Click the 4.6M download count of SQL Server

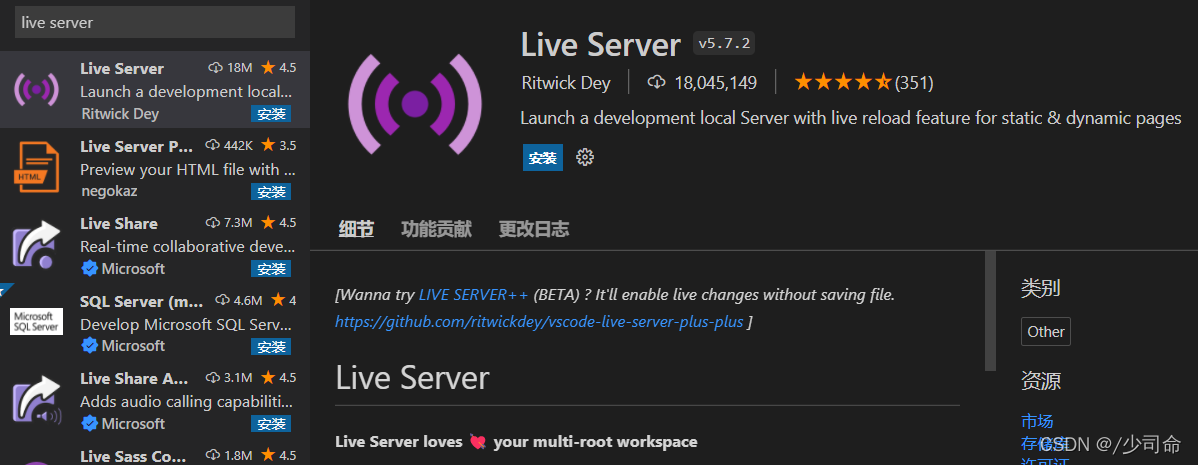[x=239, y=300]
